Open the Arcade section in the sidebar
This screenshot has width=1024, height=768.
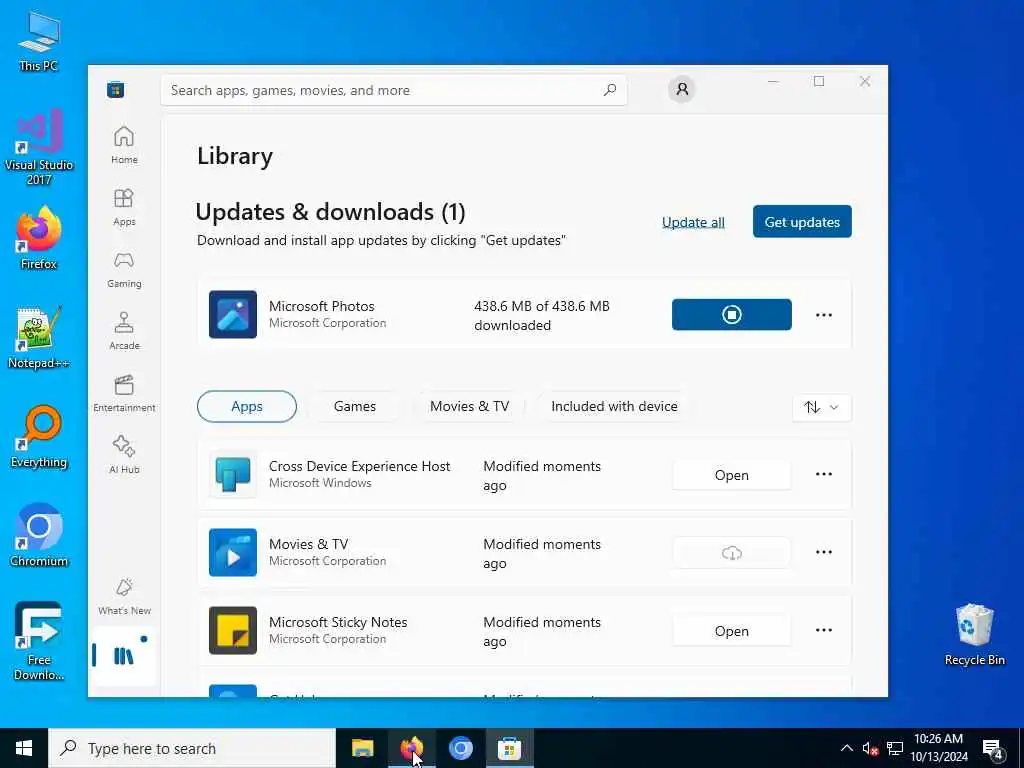[124, 331]
